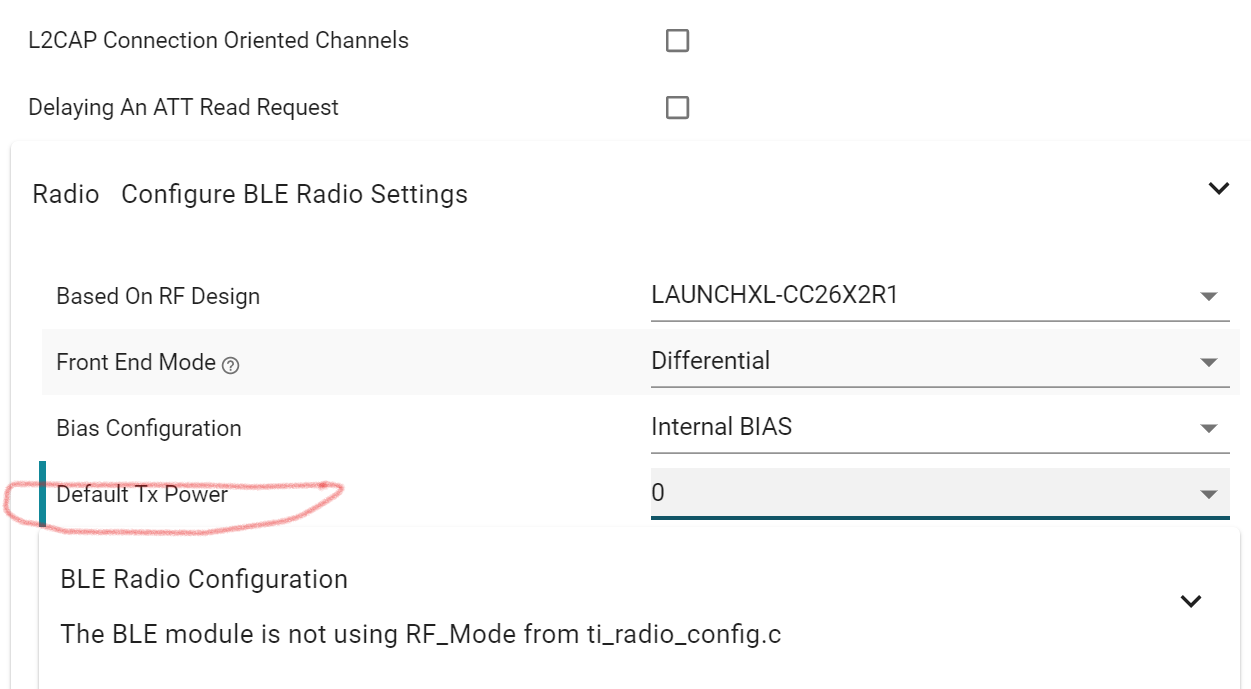
Task: Click the Front End Mode label text
Action: pos(136,362)
